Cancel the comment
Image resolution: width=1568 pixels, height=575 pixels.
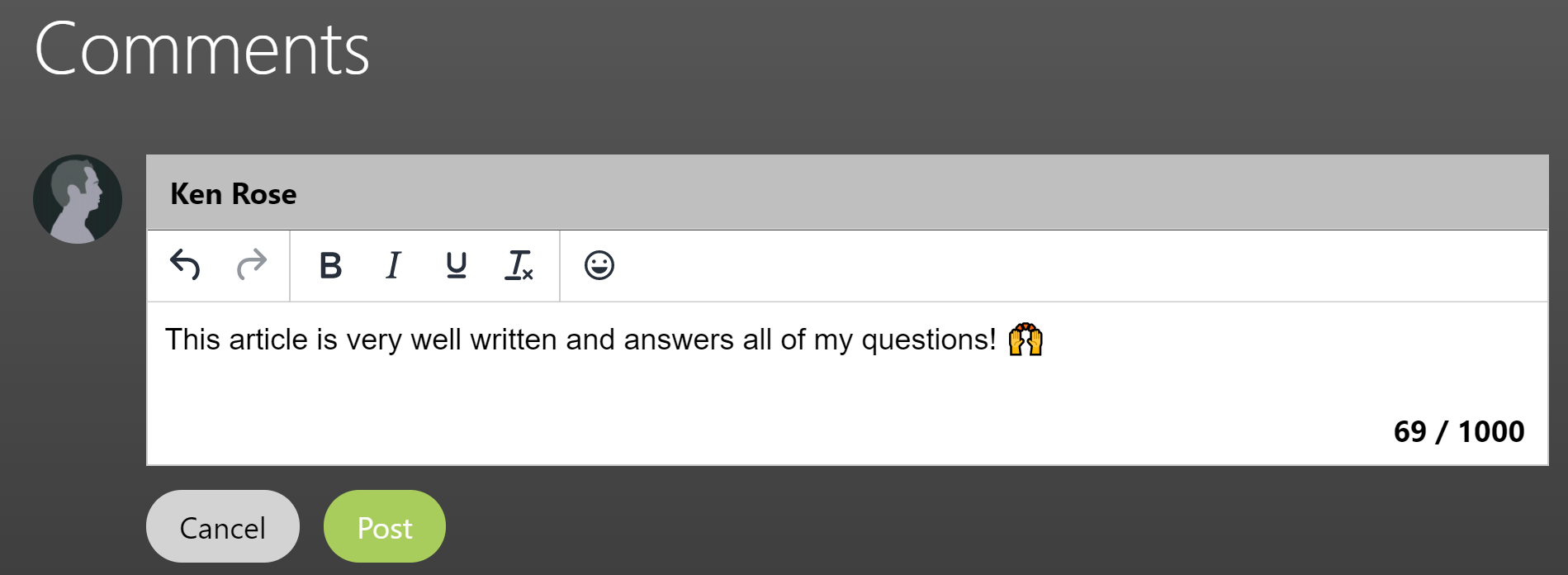(223, 526)
